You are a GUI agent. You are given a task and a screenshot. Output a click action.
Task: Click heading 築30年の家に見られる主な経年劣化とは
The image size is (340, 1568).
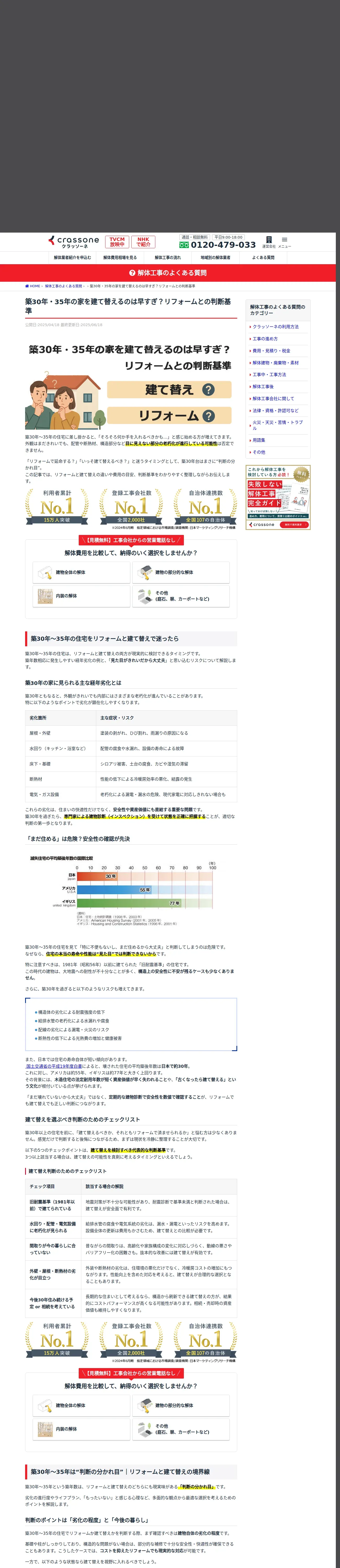[x=73, y=682]
